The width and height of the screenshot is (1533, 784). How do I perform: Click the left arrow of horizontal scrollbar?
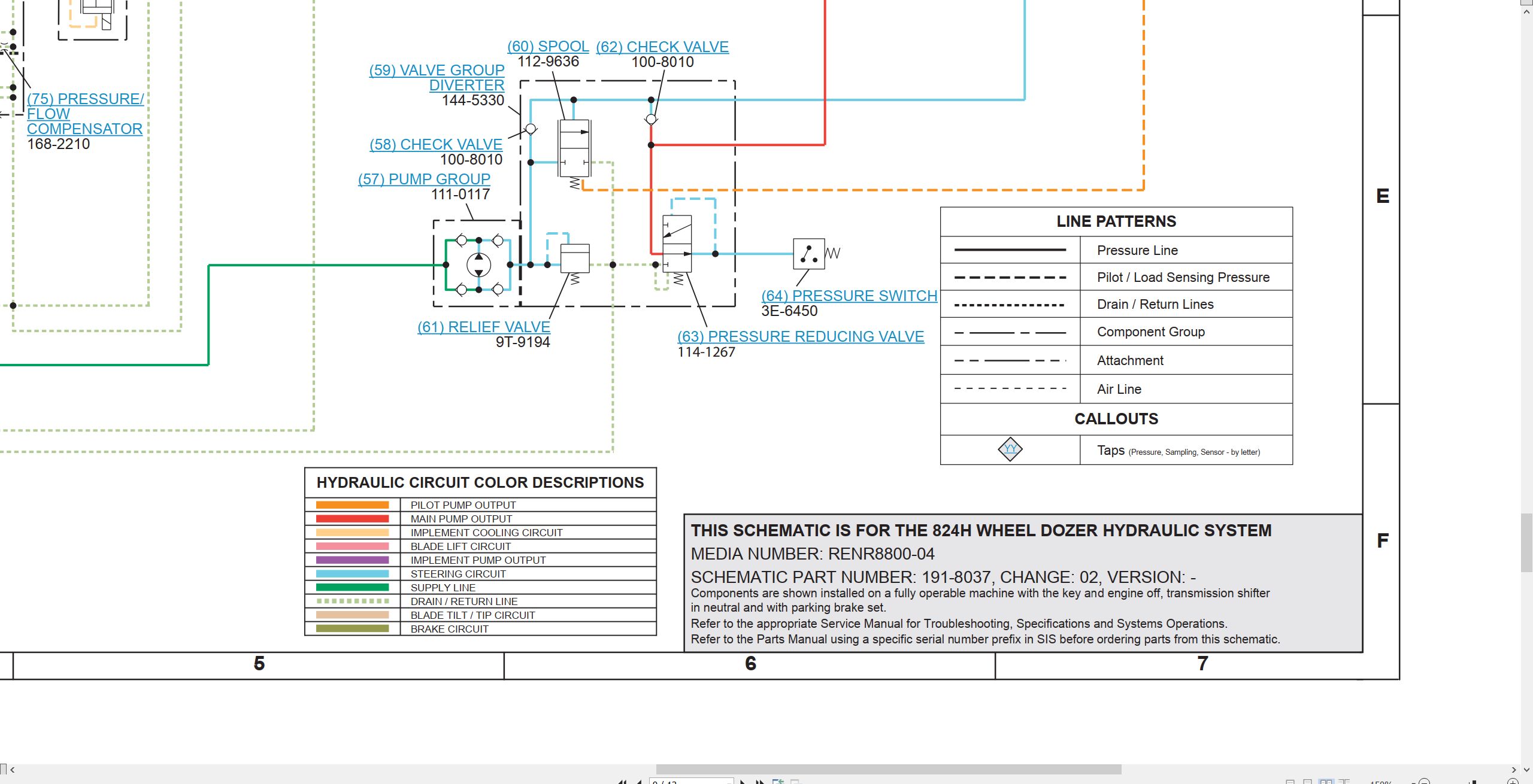coord(12,770)
